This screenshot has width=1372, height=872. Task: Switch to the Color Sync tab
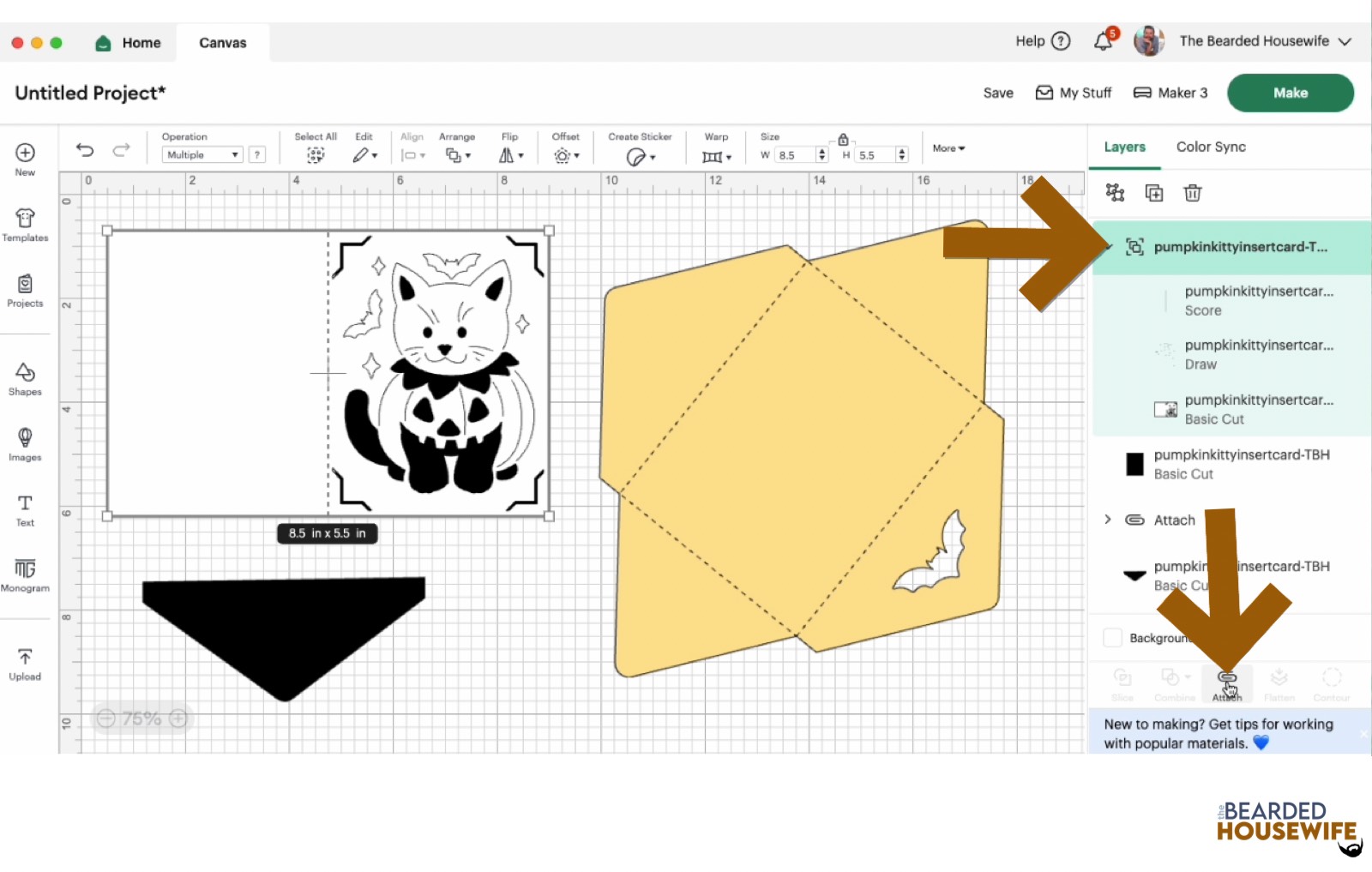(1210, 147)
